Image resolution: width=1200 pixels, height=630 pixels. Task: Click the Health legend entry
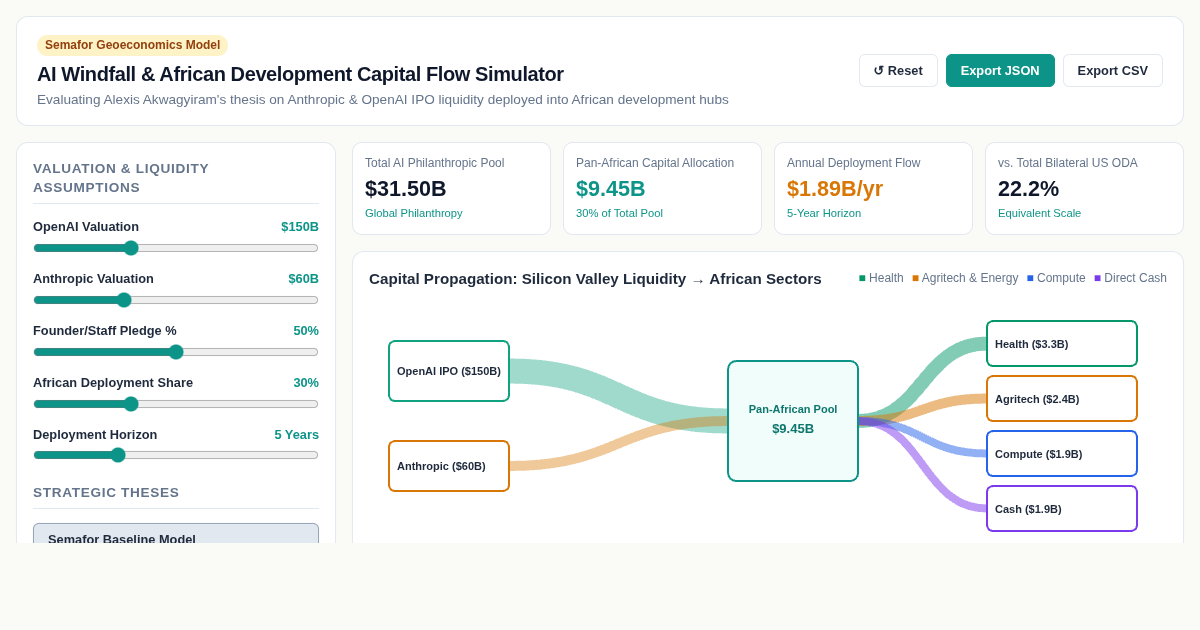tap(881, 278)
